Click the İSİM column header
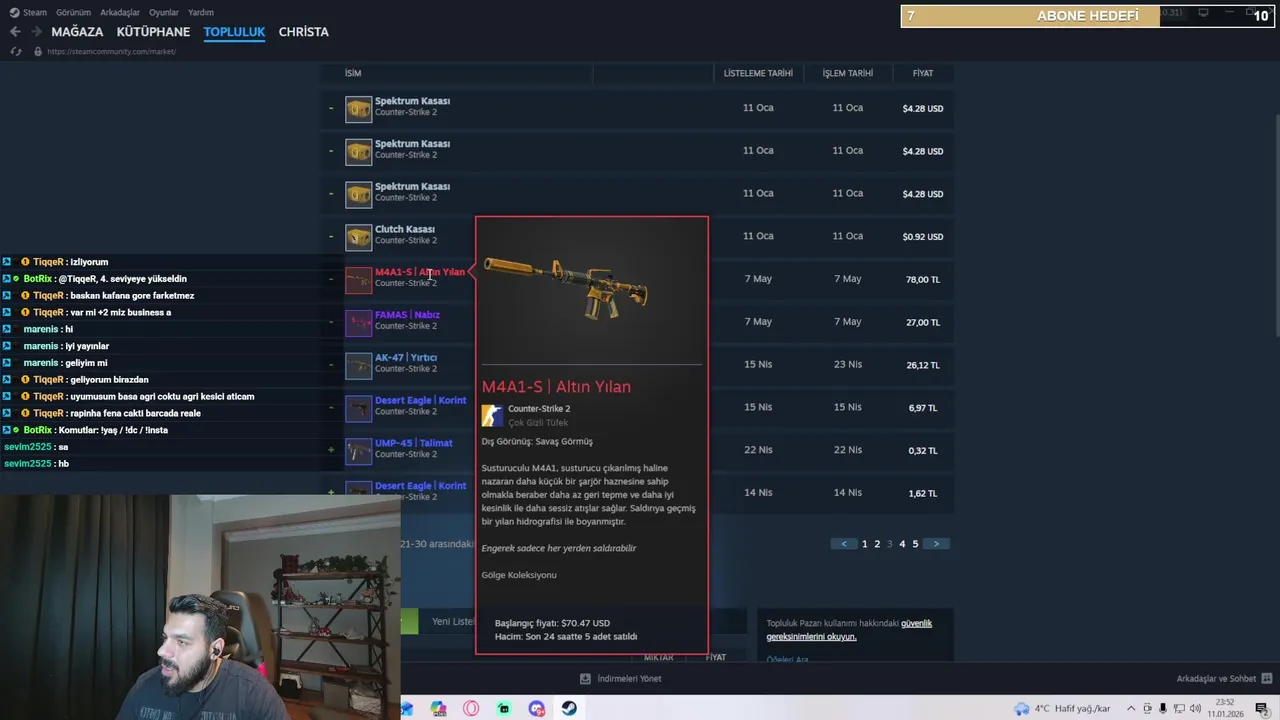1280x720 pixels. 353,73
